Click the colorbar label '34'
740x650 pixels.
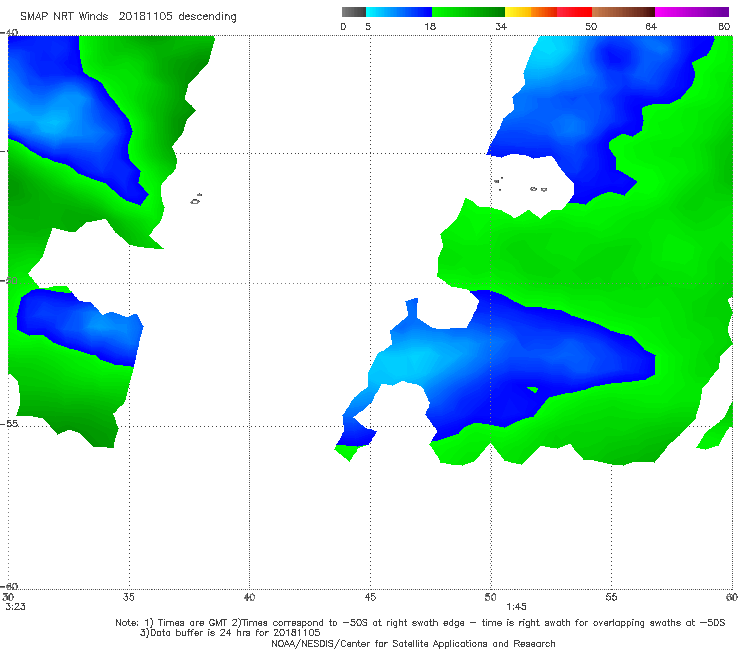click(501, 26)
